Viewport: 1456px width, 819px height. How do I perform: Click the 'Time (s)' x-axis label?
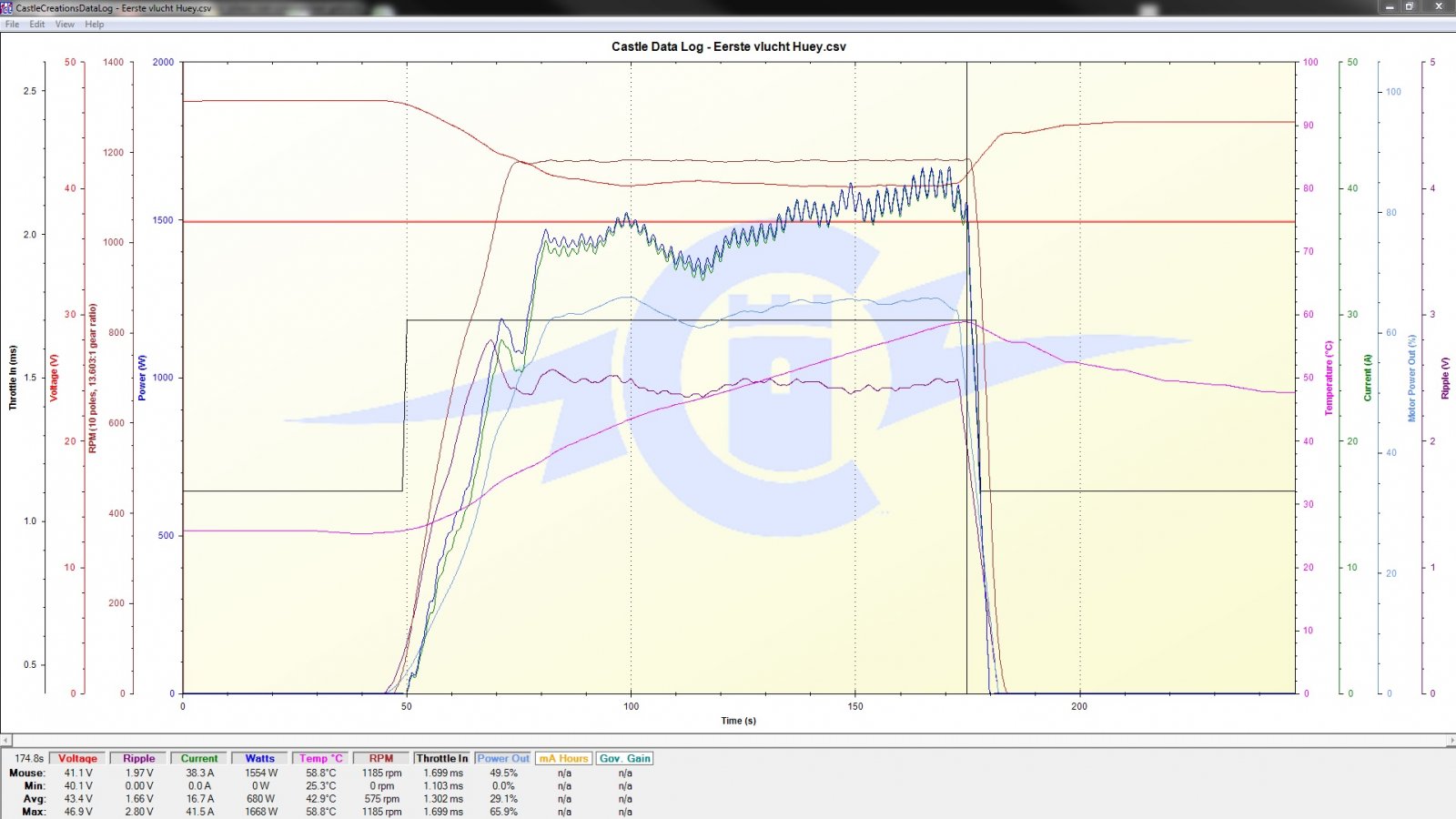pyautogui.click(x=738, y=721)
